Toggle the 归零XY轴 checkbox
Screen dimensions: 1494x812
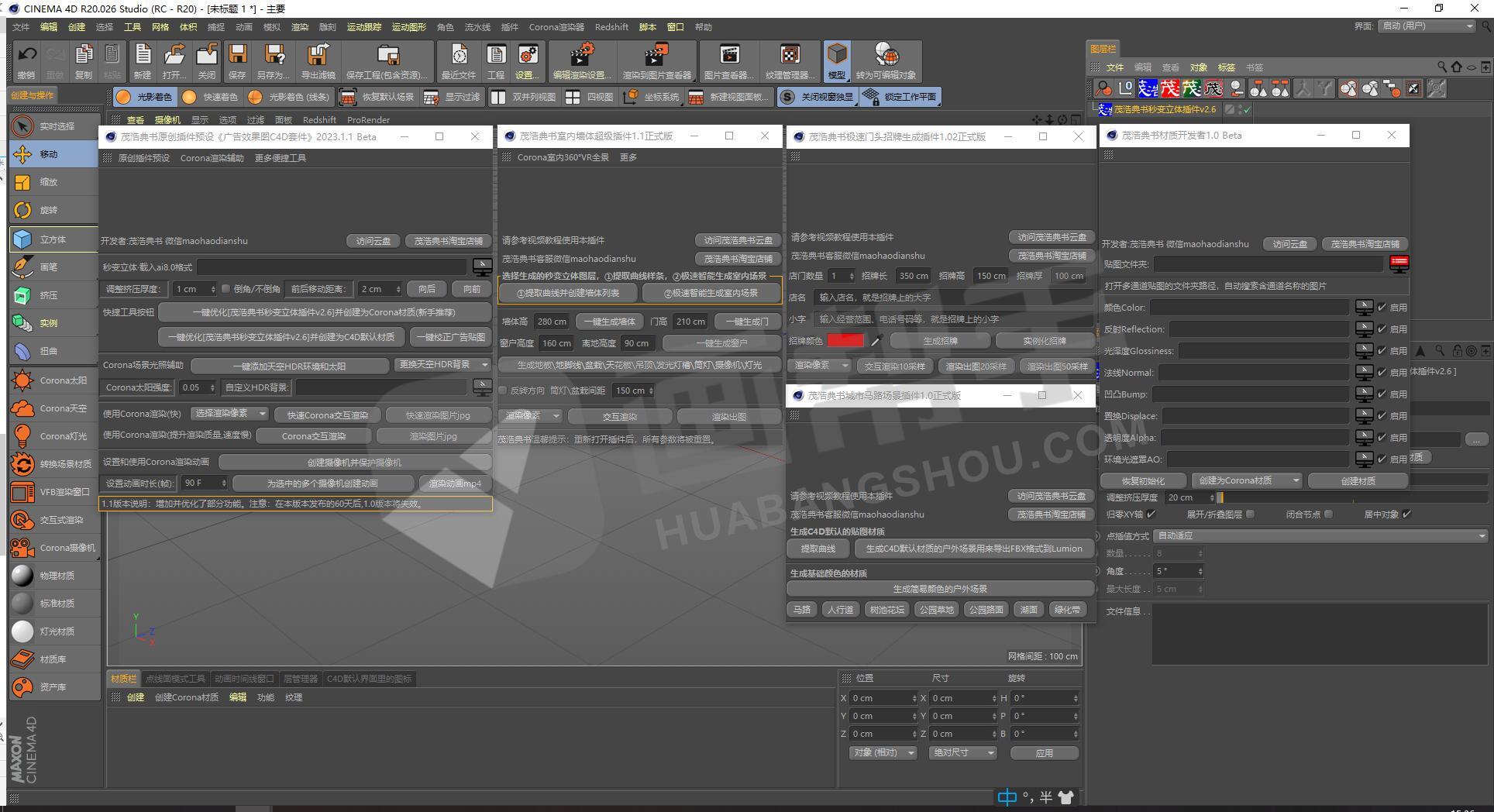click(1151, 514)
